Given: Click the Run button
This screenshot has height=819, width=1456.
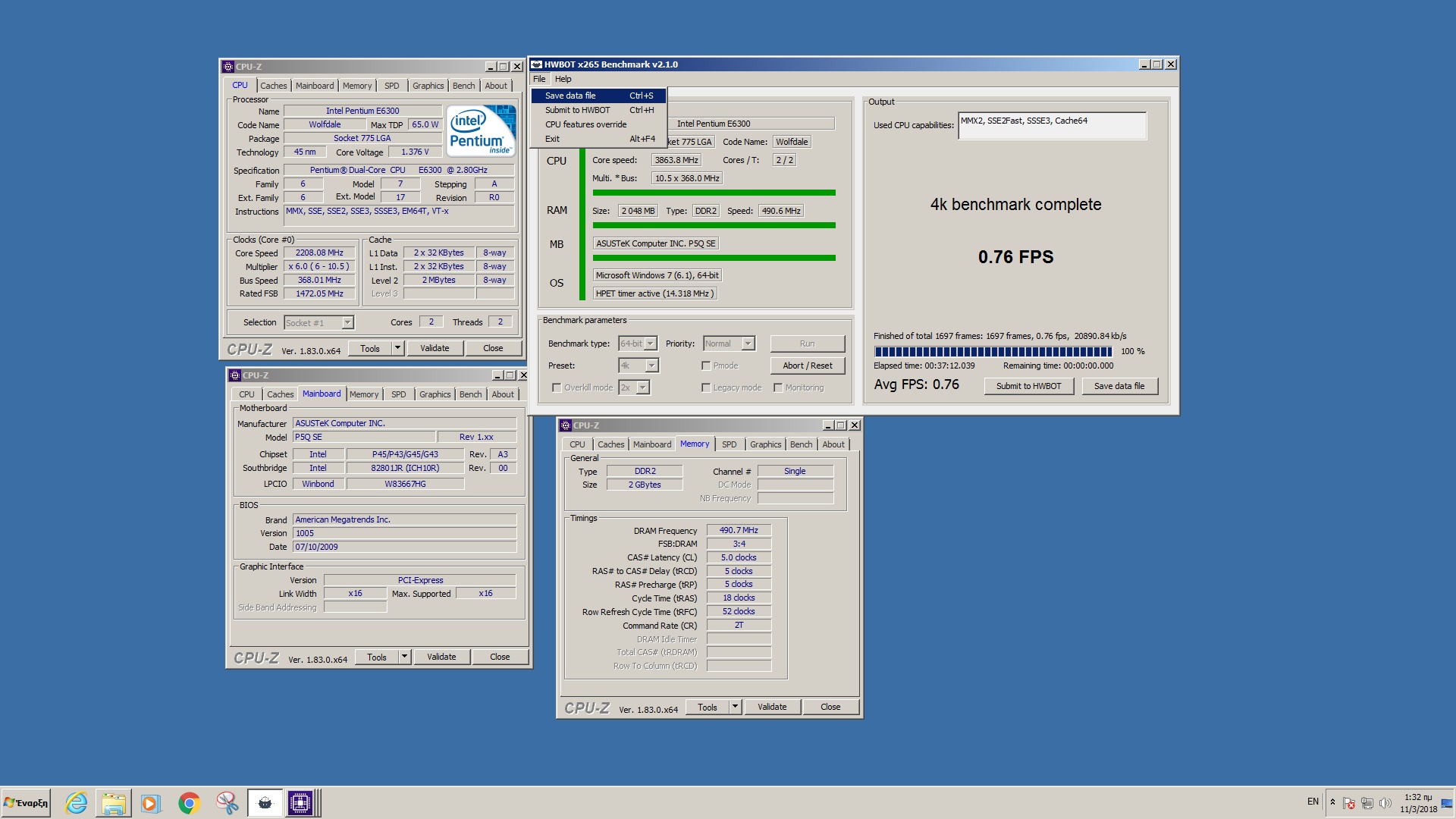Looking at the screenshot, I should [x=807, y=344].
